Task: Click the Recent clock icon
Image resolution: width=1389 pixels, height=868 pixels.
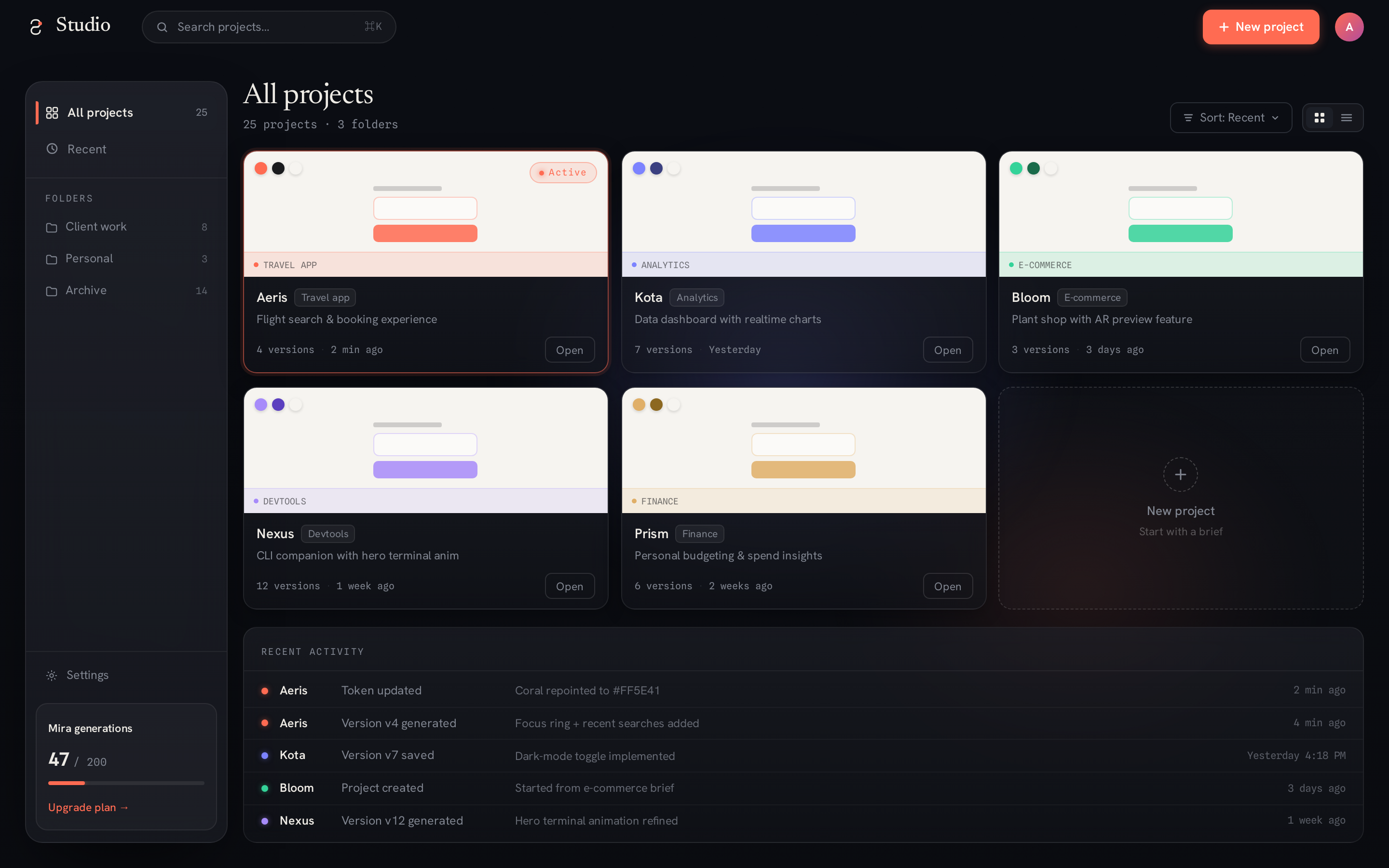Action: tap(52, 149)
